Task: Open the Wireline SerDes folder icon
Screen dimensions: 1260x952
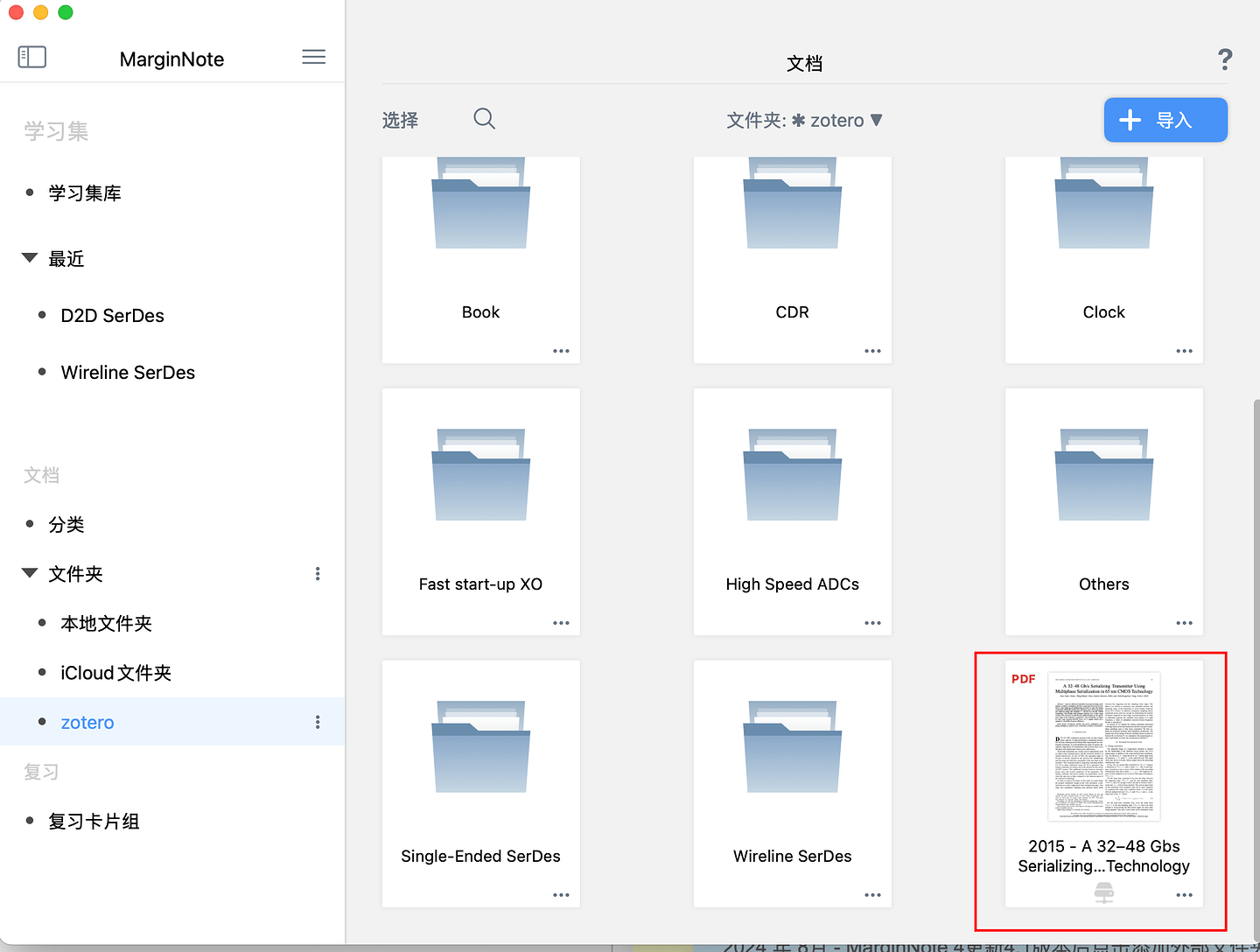Action: [x=793, y=746]
